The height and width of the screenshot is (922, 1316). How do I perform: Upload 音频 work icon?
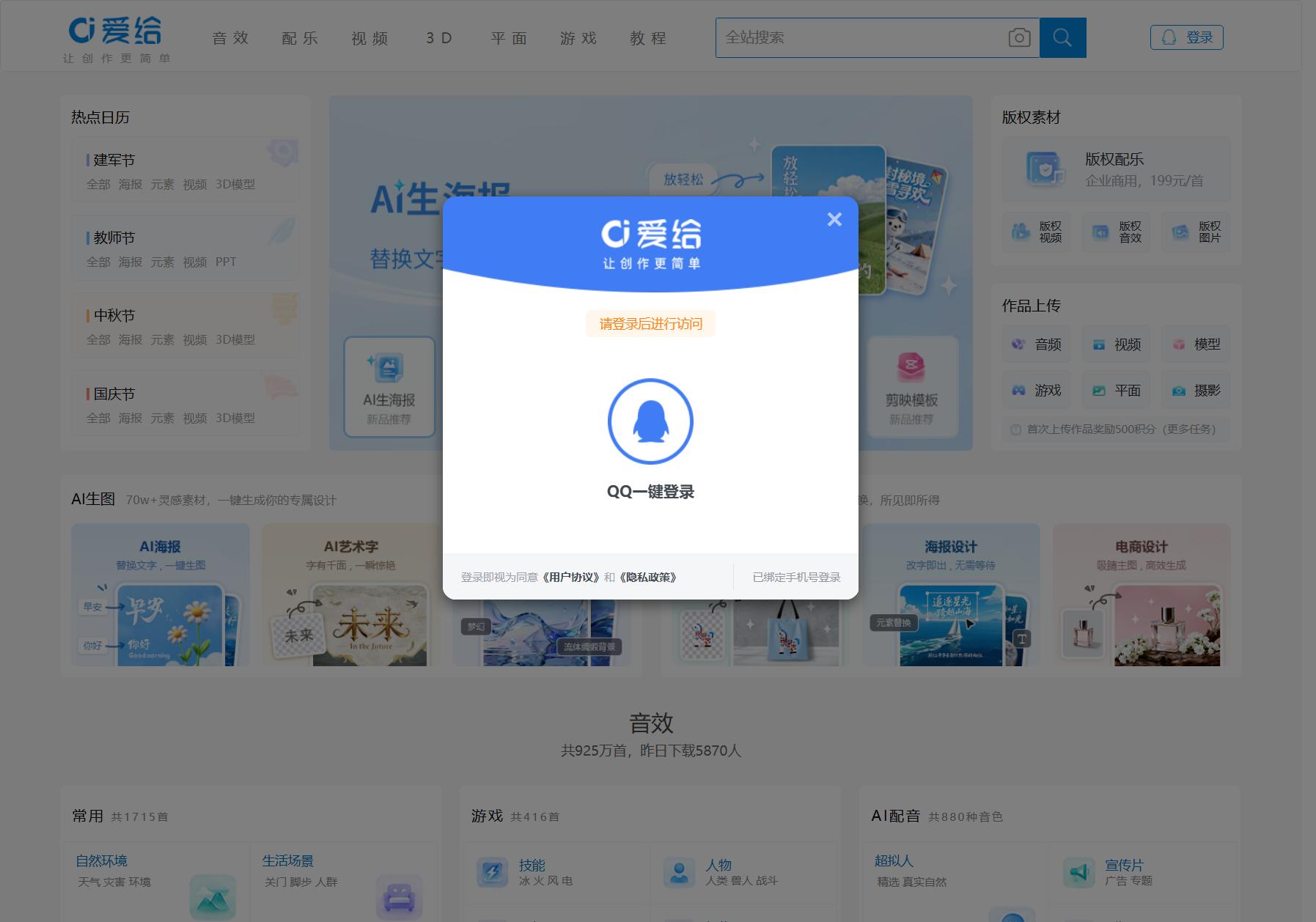point(1018,344)
